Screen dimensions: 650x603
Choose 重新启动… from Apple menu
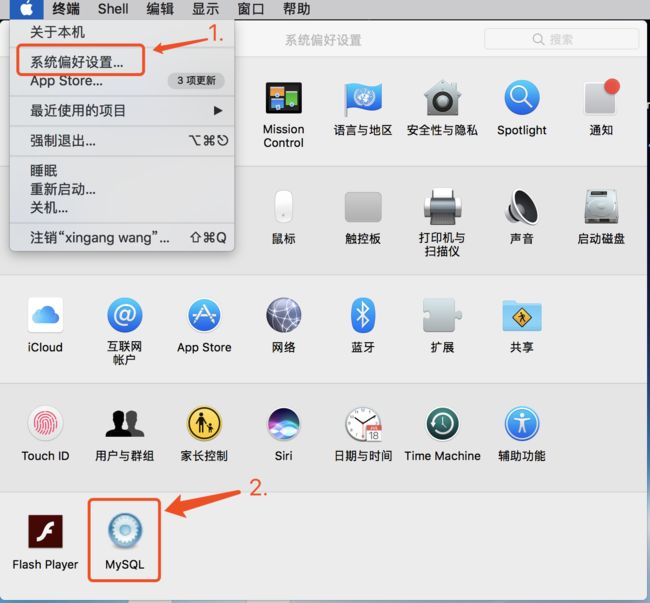pos(122,189)
